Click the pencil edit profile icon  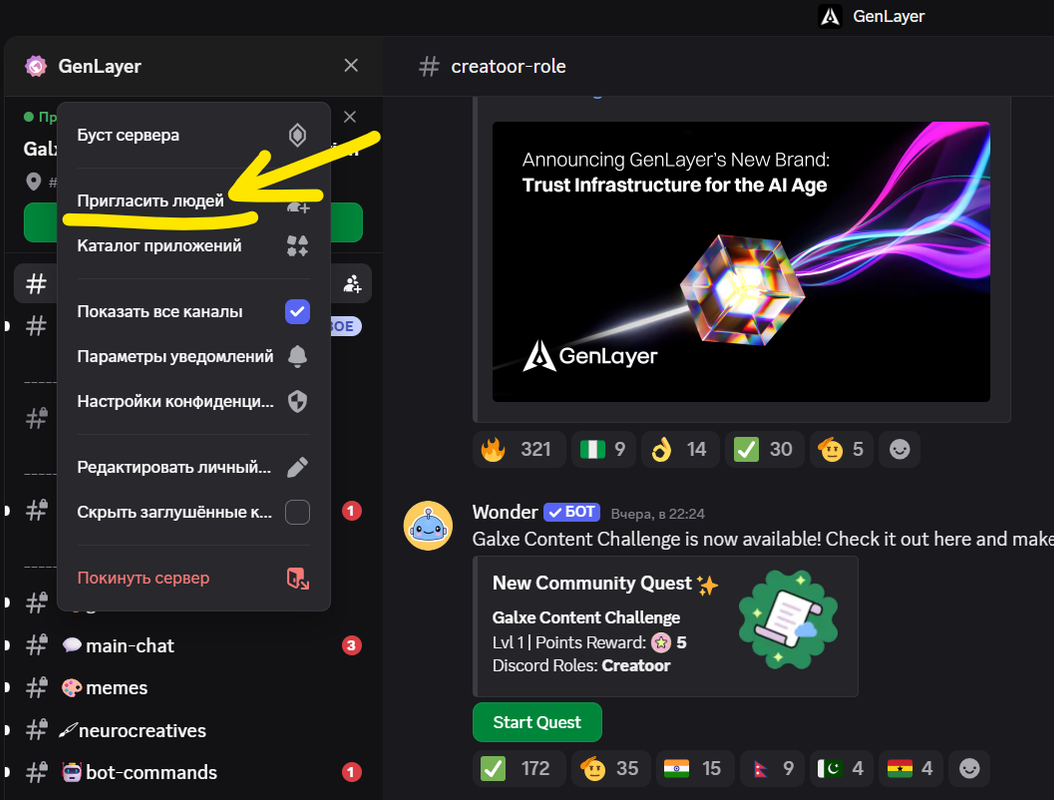tap(297, 467)
